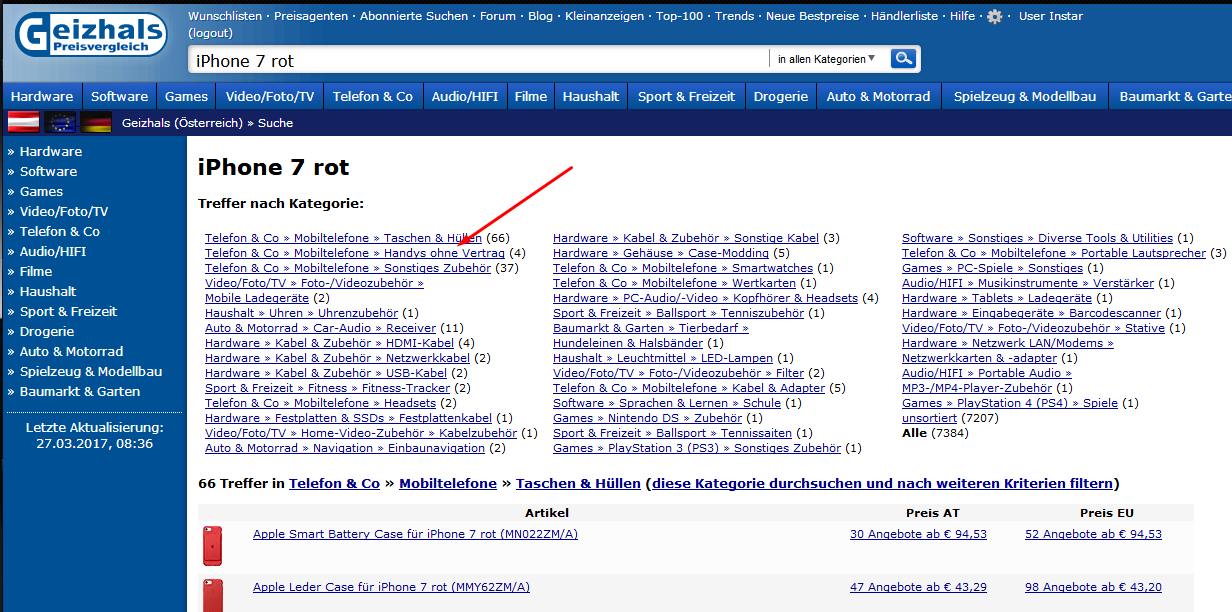The width and height of the screenshot is (1232, 612).
Task: Select Baumarkt & Garten in left sidebar
Action: 80,391
